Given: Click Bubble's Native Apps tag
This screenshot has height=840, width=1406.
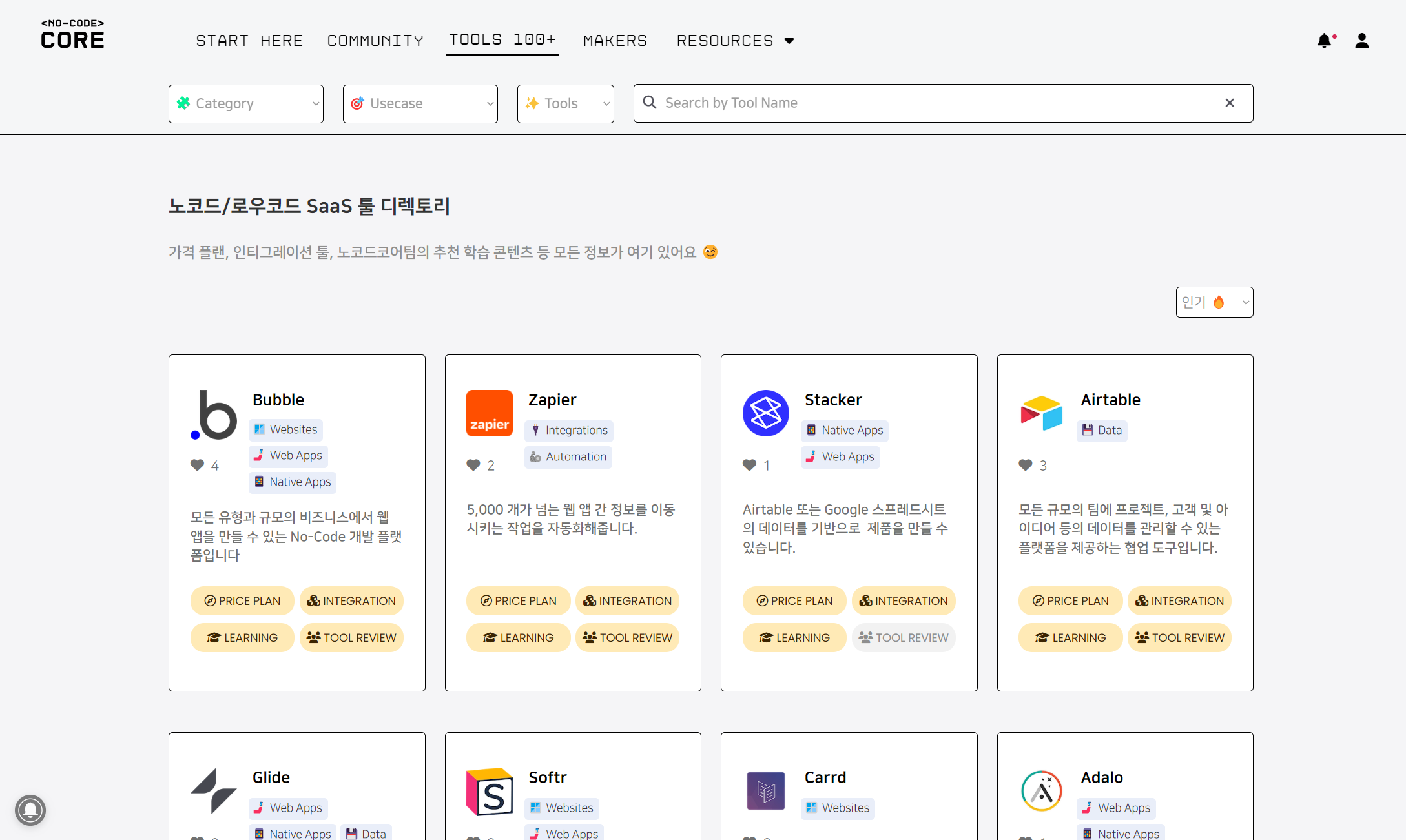Looking at the screenshot, I should (293, 482).
